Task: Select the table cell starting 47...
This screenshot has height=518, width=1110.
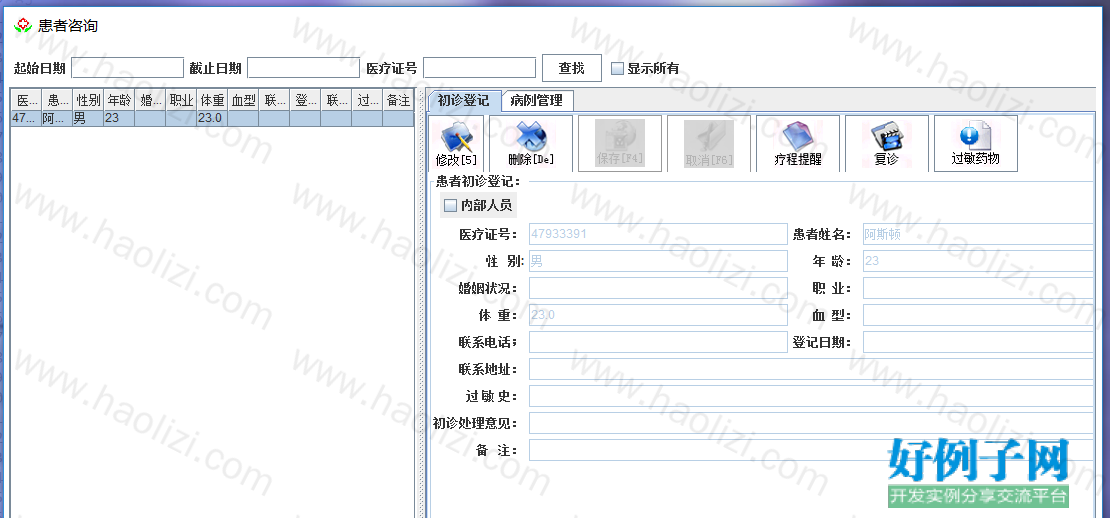Action: coord(25,118)
